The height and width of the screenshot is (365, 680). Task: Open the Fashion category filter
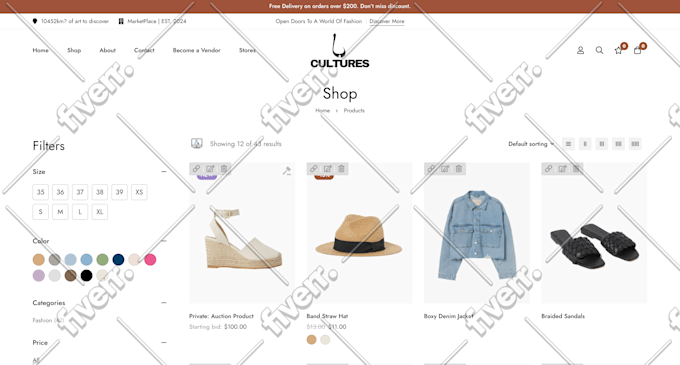48,320
